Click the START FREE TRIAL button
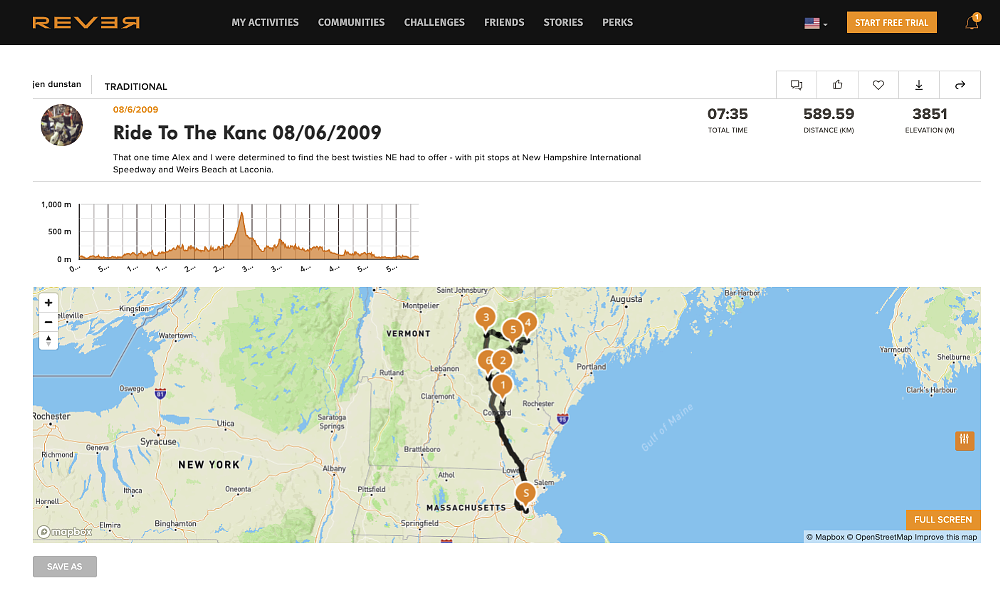 point(892,21)
